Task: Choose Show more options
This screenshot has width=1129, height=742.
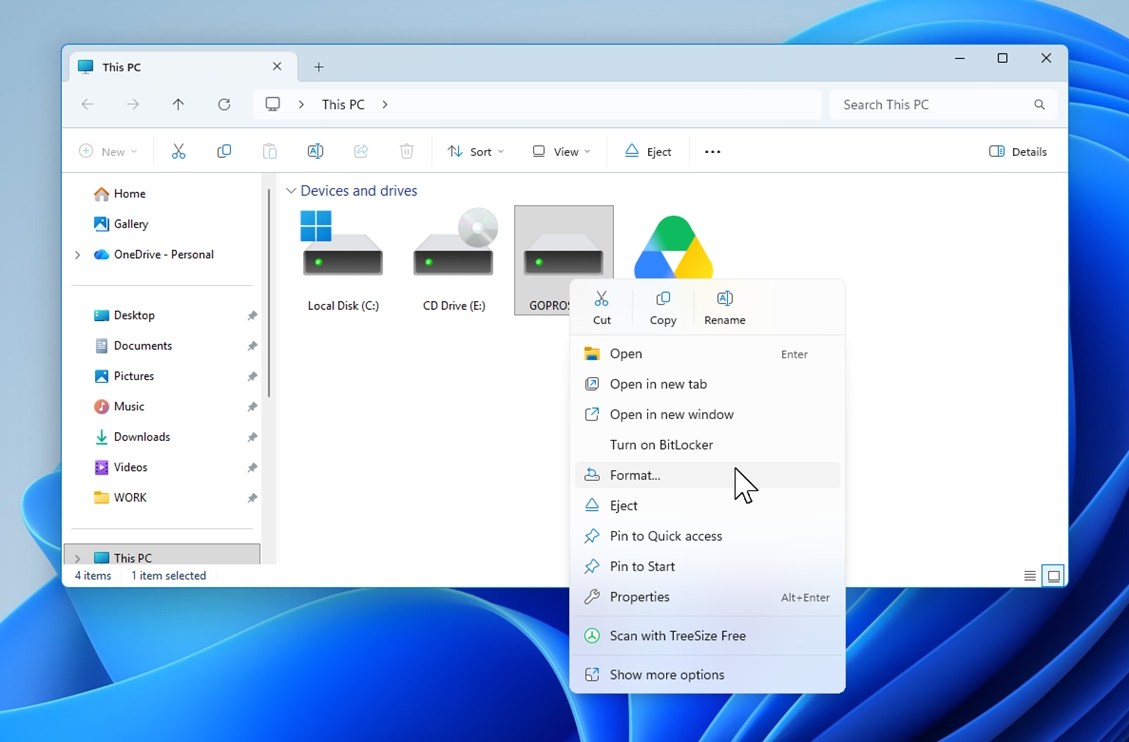Action: 707,674
